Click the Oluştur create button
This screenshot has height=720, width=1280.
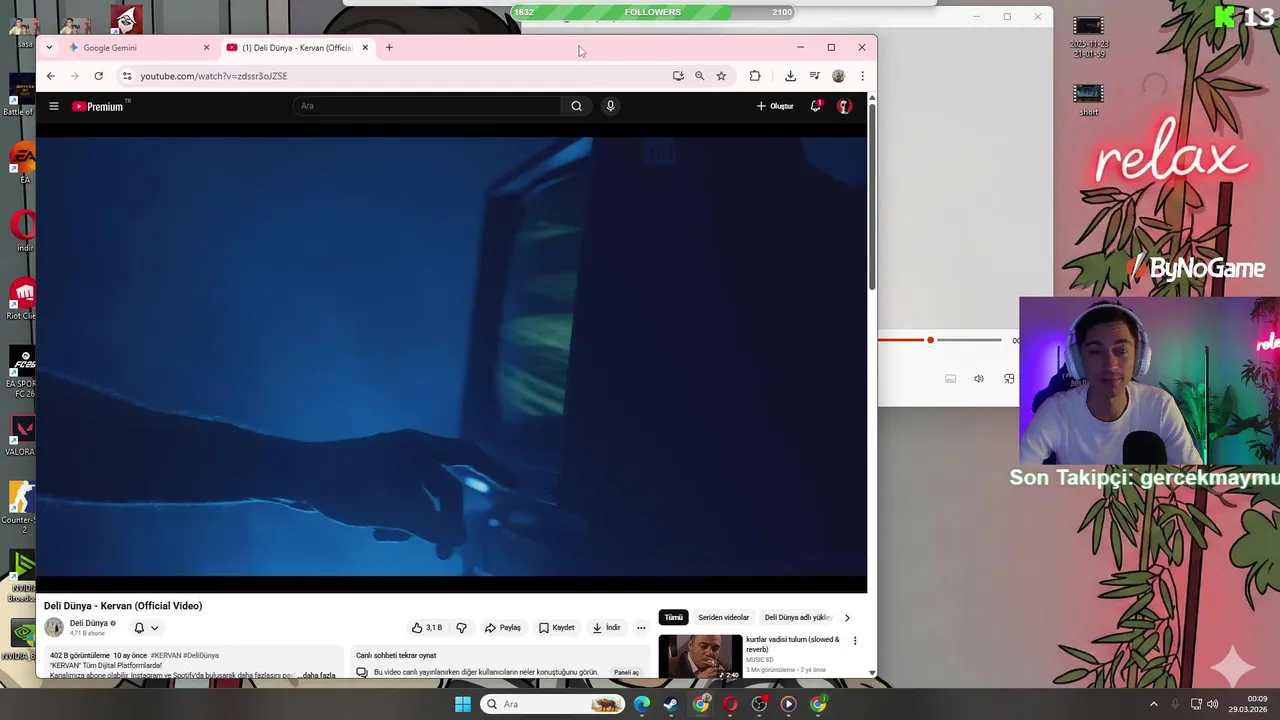(x=775, y=106)
